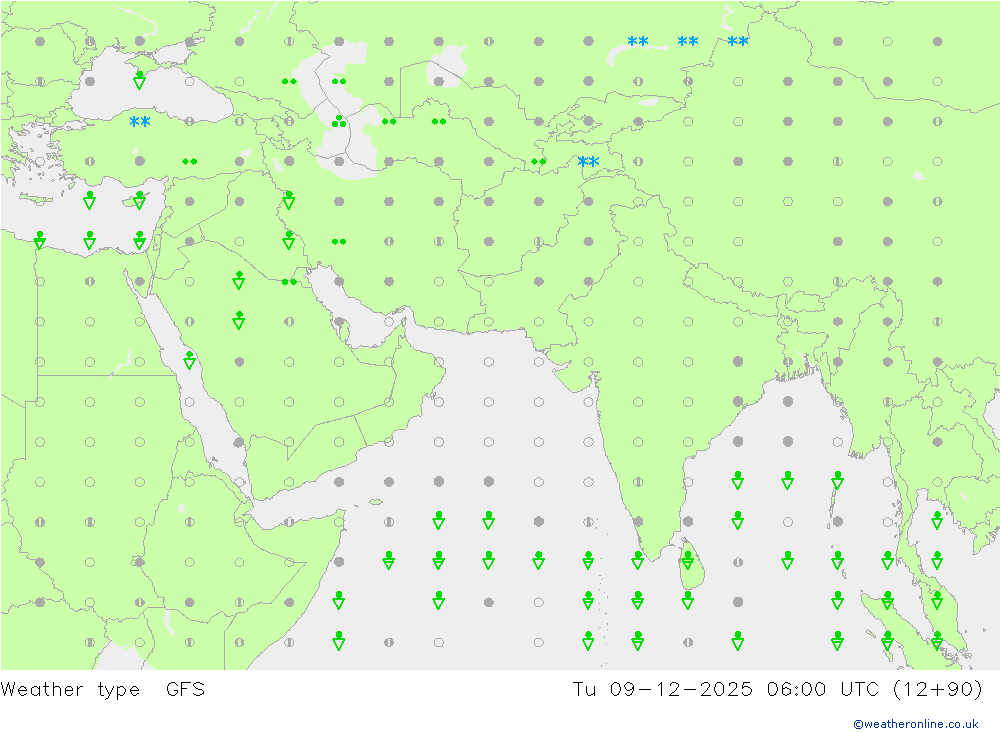This screenshot has height=733, width=1000.
Task: Open the weatheronline.co.uk copyright link
Action: (915, 723)
